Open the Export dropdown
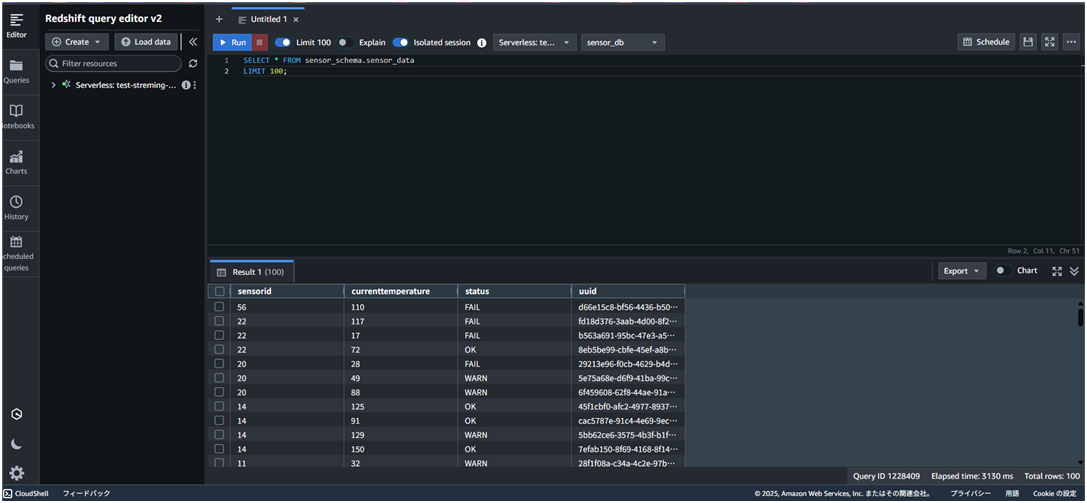1087x503 pixels. [x=962, y=271]
